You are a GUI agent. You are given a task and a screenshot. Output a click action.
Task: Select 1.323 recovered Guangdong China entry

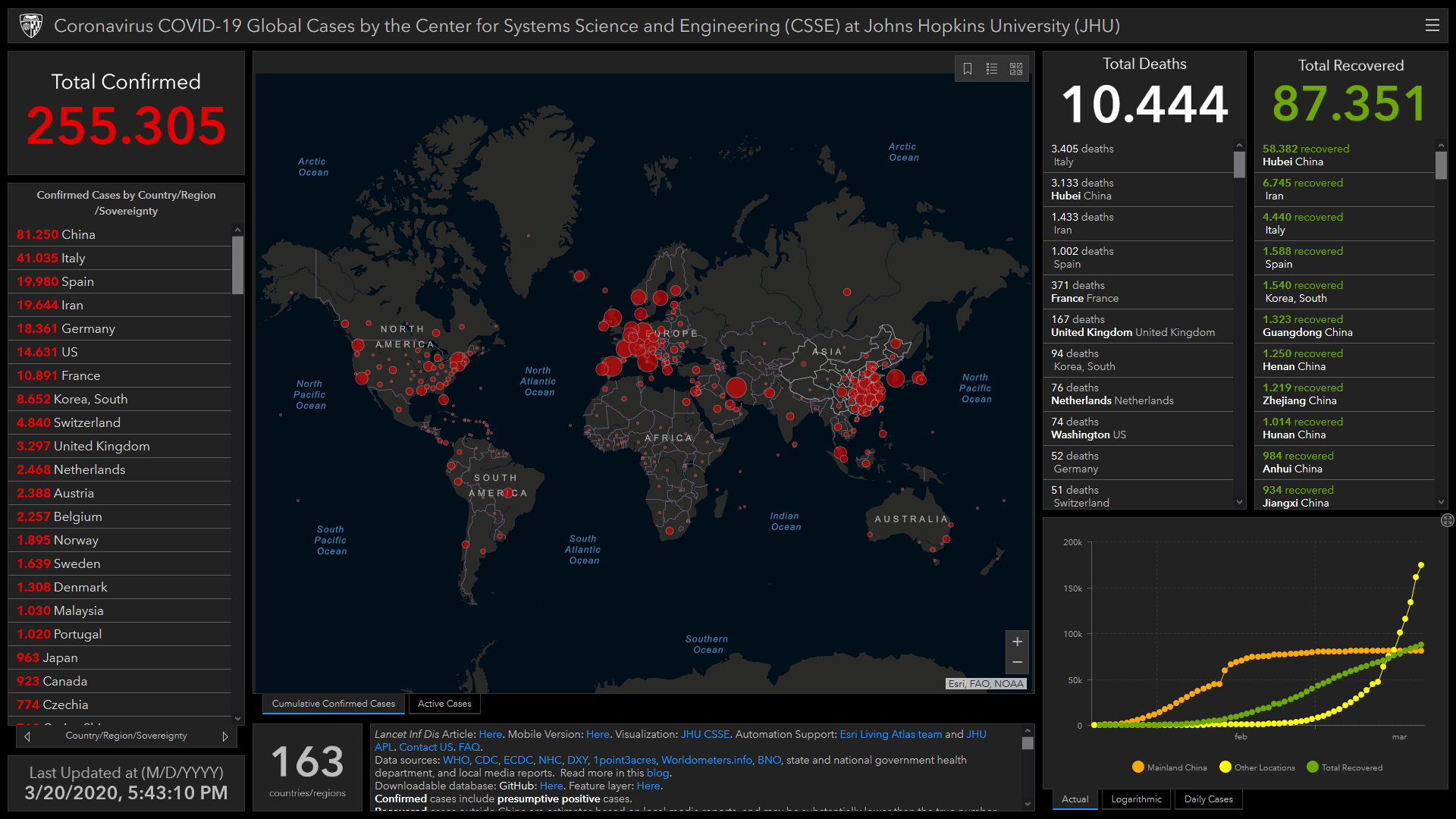click(x=1346, y=326)
